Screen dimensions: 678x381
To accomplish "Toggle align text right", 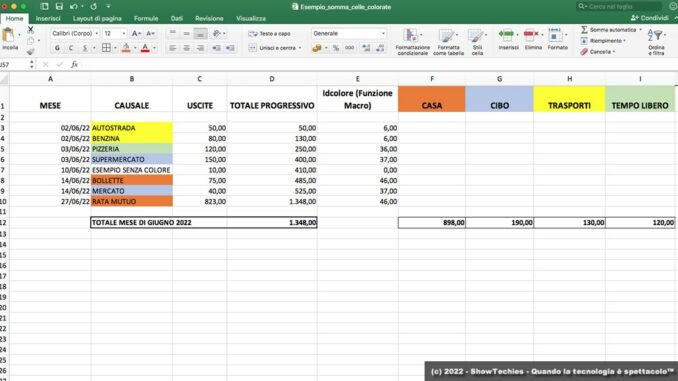I will [x=200, y=48].
